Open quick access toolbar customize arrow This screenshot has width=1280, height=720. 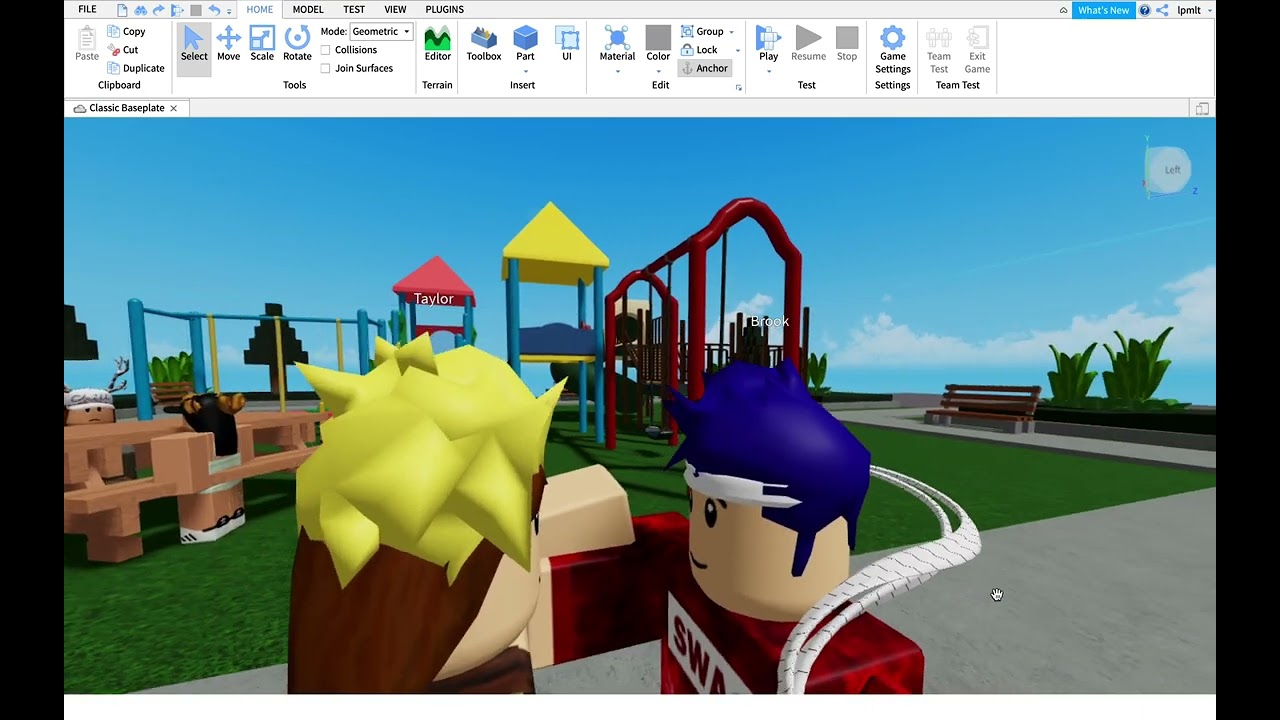click(x=229, y=11)
